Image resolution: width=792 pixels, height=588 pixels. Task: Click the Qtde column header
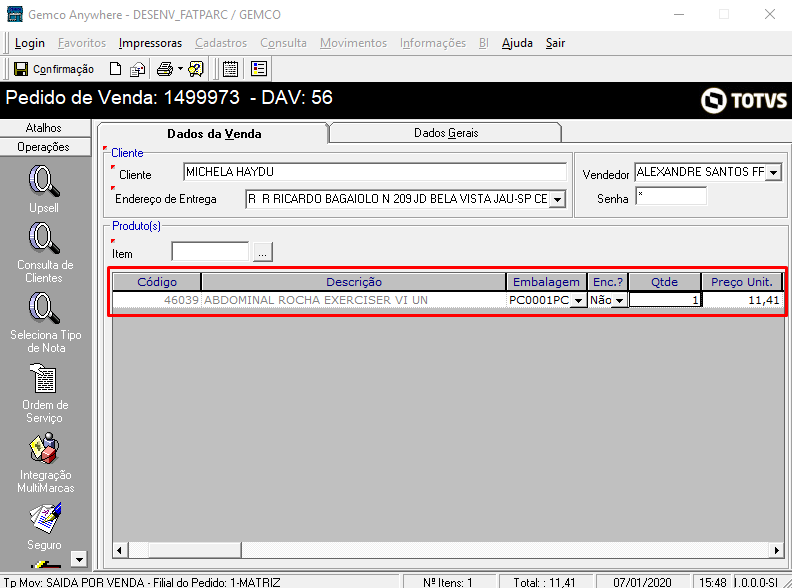click(664, 282)
